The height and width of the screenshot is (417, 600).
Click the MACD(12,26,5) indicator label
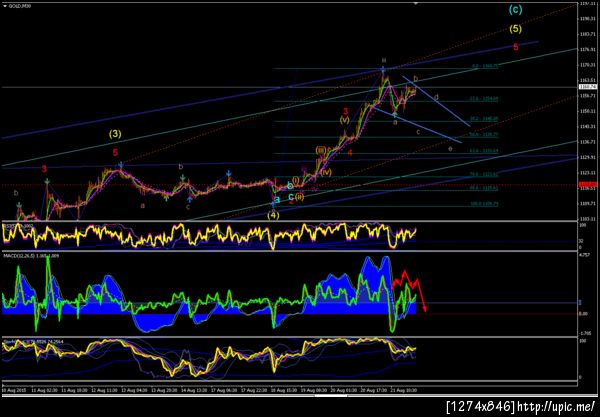coord(31,255)
